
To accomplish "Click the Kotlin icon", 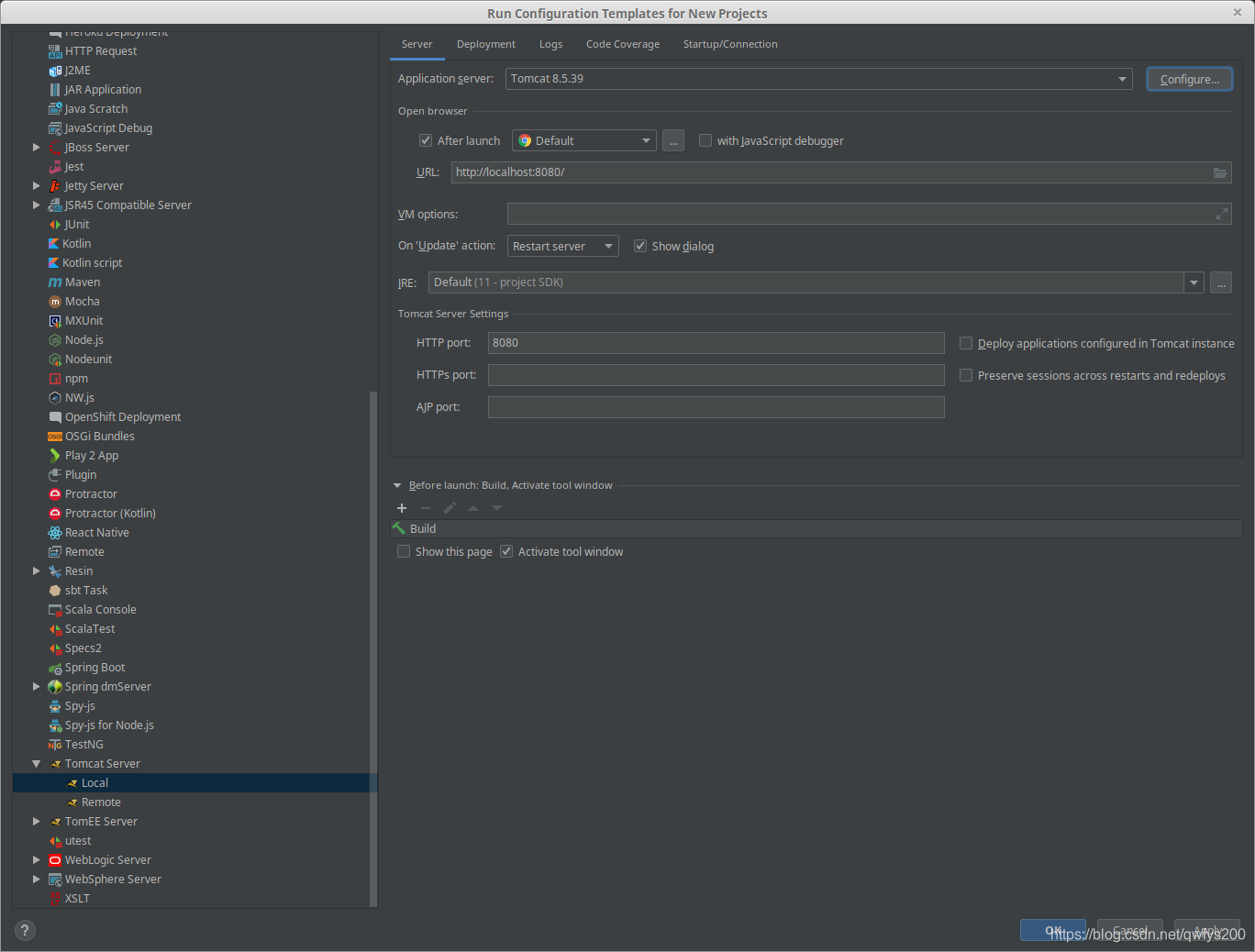I will (54, 244).
